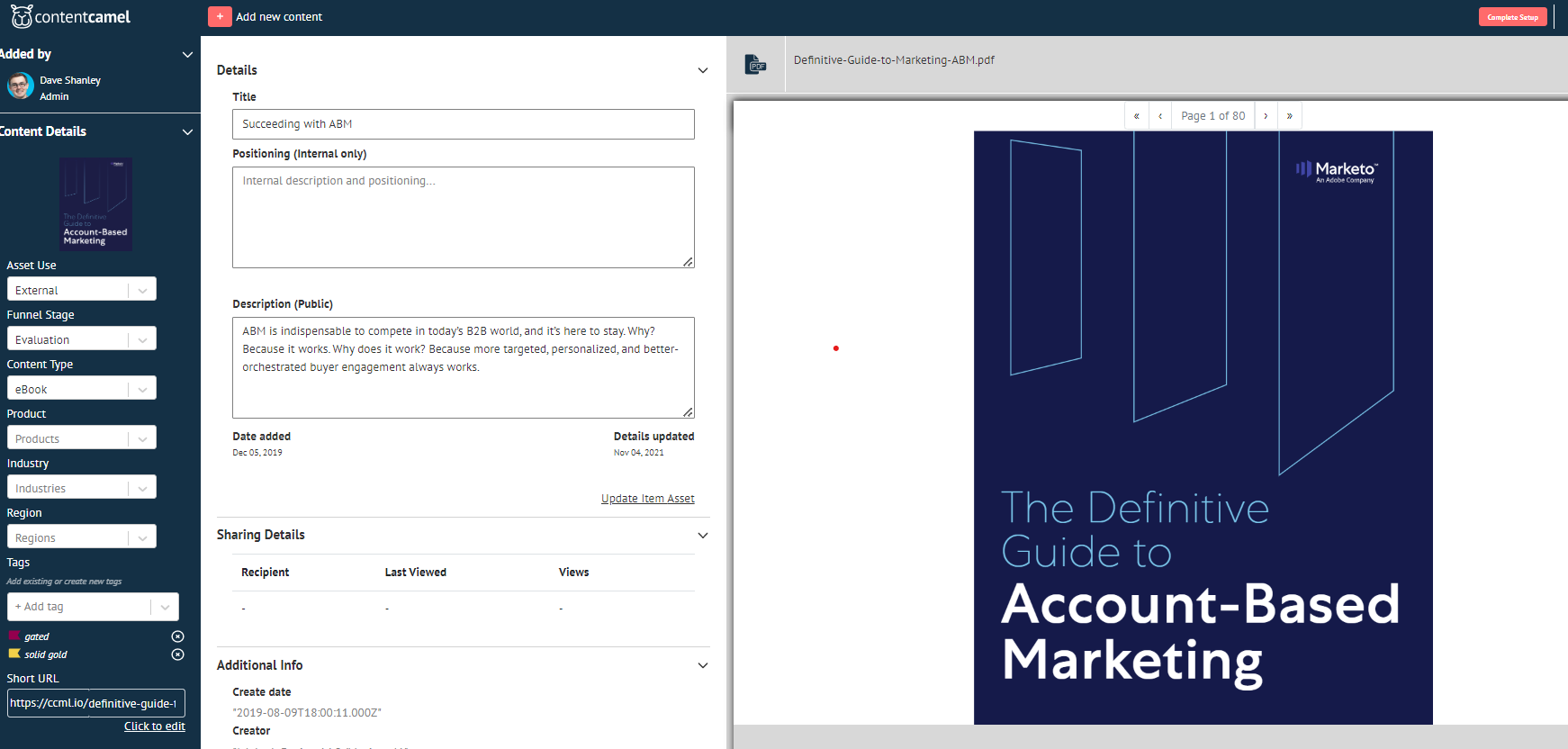Click the Complete Setup button

click(x=1512, y=17)
